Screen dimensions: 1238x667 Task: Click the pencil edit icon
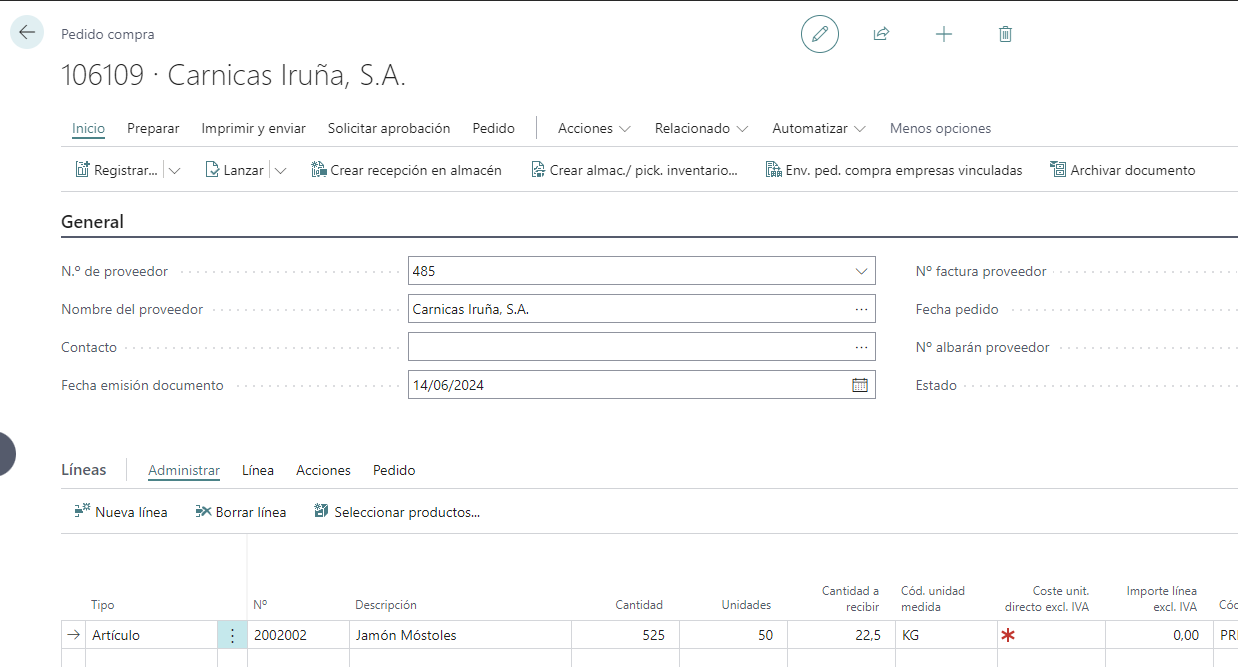click(820, 34)
